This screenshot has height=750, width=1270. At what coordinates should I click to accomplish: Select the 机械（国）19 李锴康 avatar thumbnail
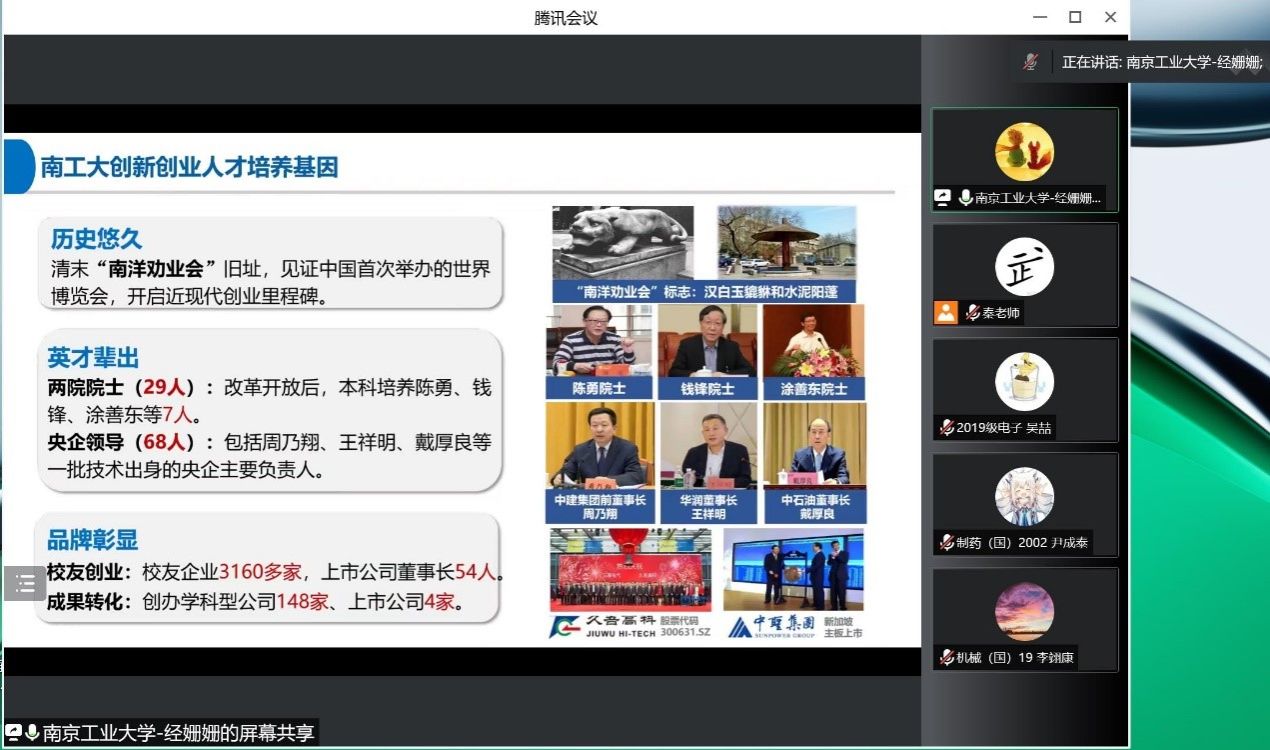point(1024,612)
